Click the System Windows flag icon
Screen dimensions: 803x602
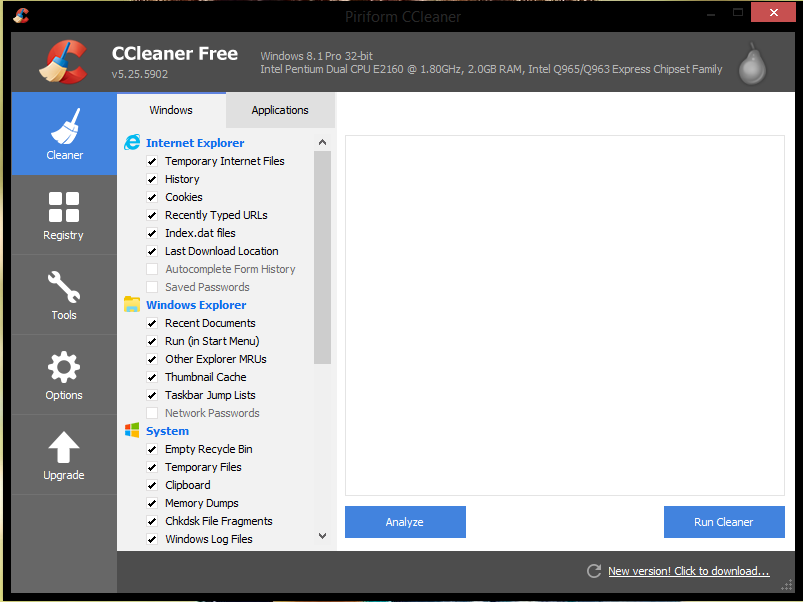(x=132, y=431)
